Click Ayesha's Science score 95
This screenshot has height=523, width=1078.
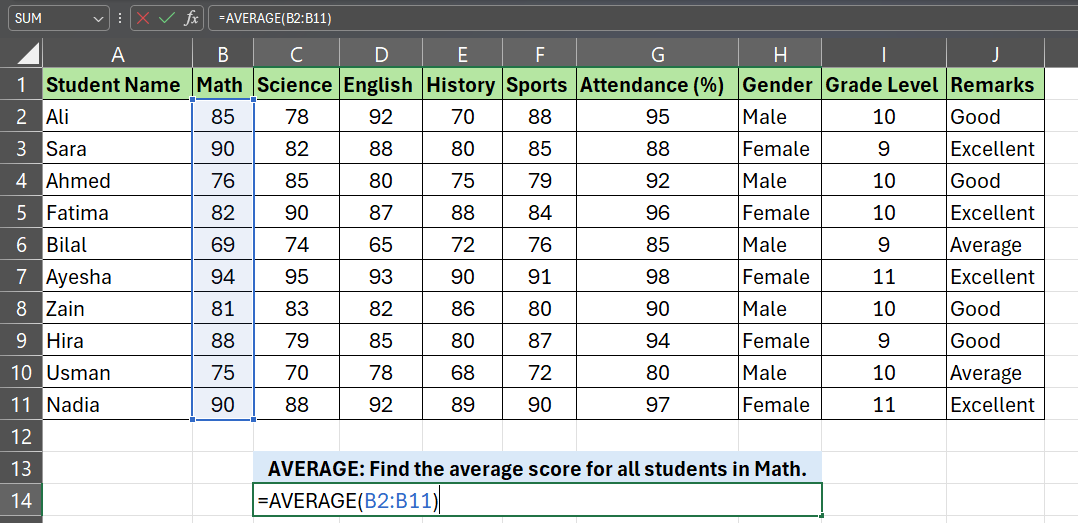(x=296, y=276)
